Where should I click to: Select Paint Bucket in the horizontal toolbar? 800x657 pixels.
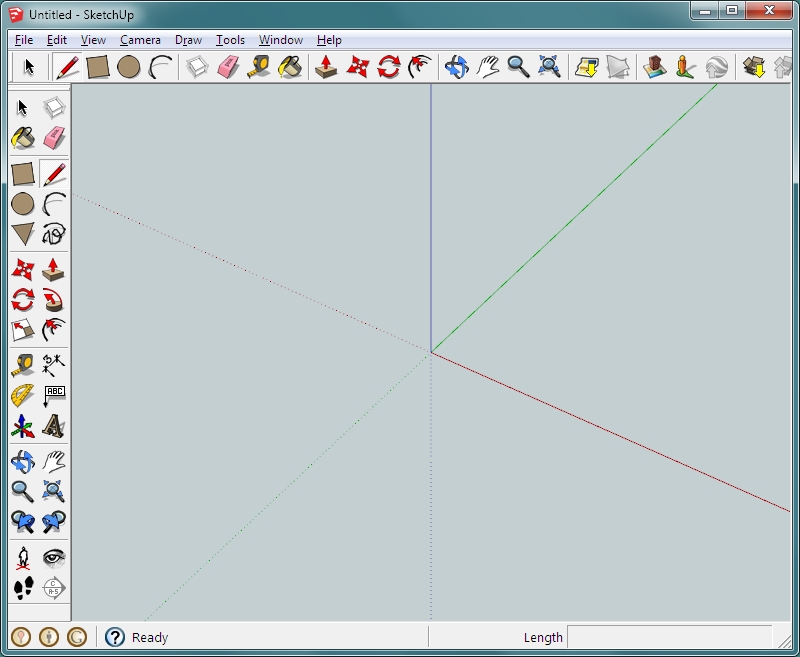coord(290,67)
